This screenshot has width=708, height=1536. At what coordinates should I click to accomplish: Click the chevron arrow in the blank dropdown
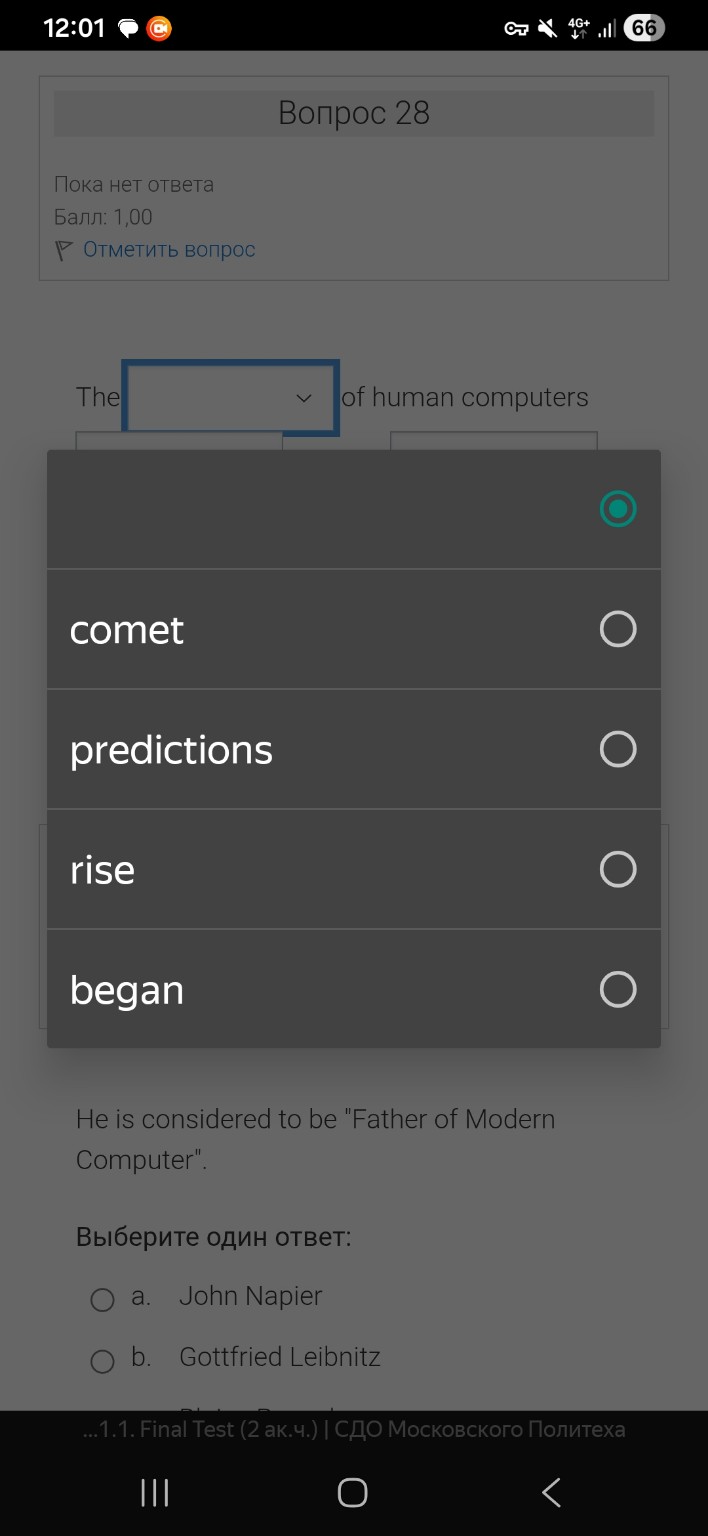click(304, 398)
